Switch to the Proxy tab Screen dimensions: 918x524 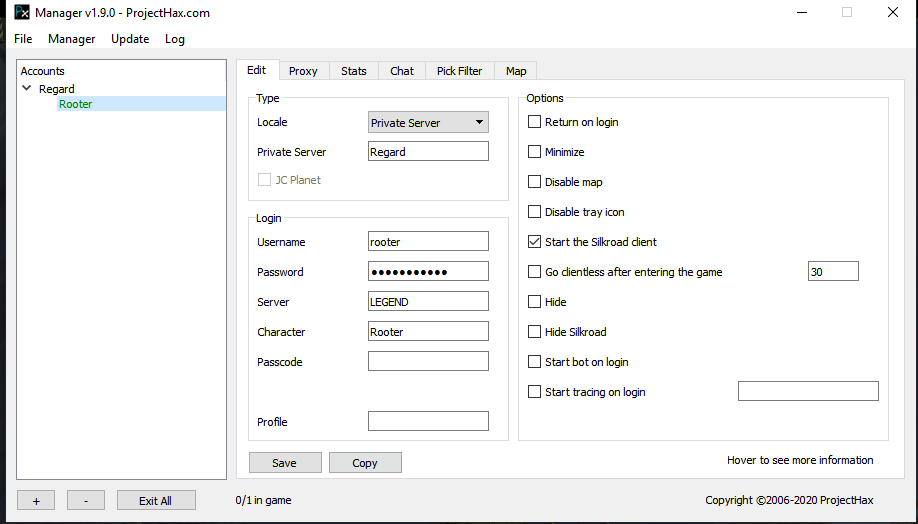[x=303, y=71]
